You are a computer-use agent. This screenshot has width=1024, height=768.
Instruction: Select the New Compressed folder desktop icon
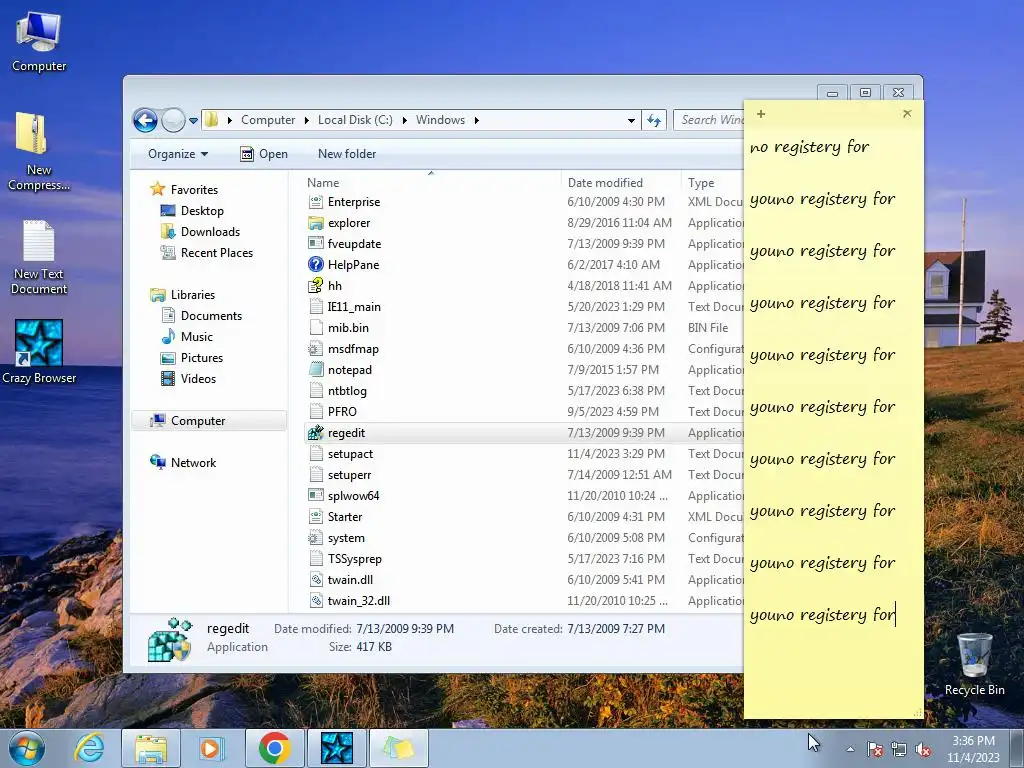coord(39,152)
